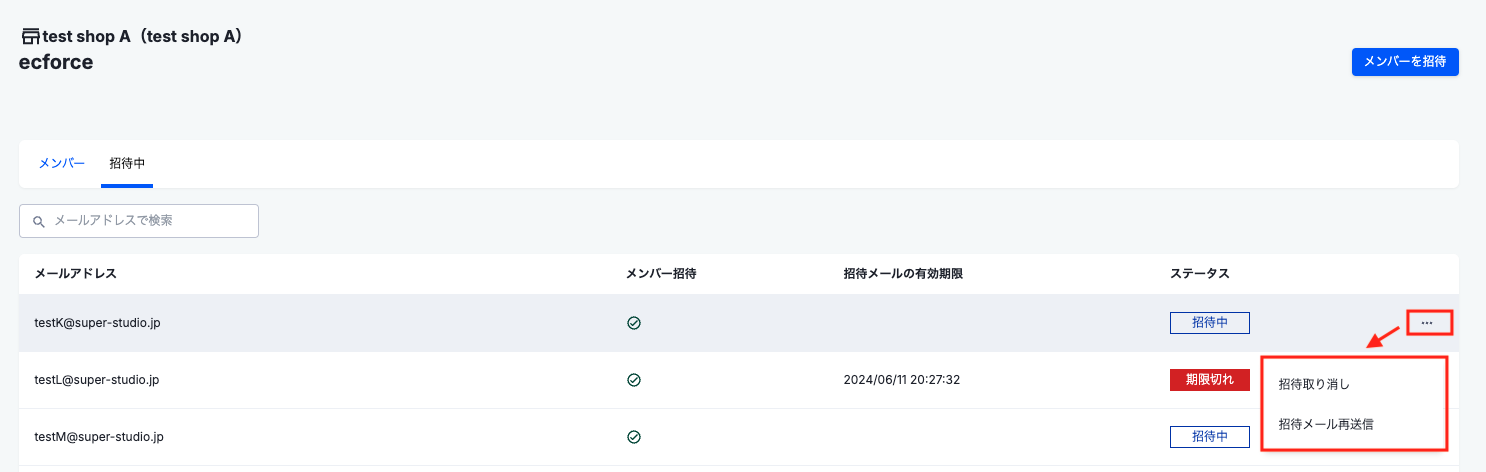Click the メールアドレス column header
Image resolution: width=1486 pixels, height=472 pixels.
point(76,273)
